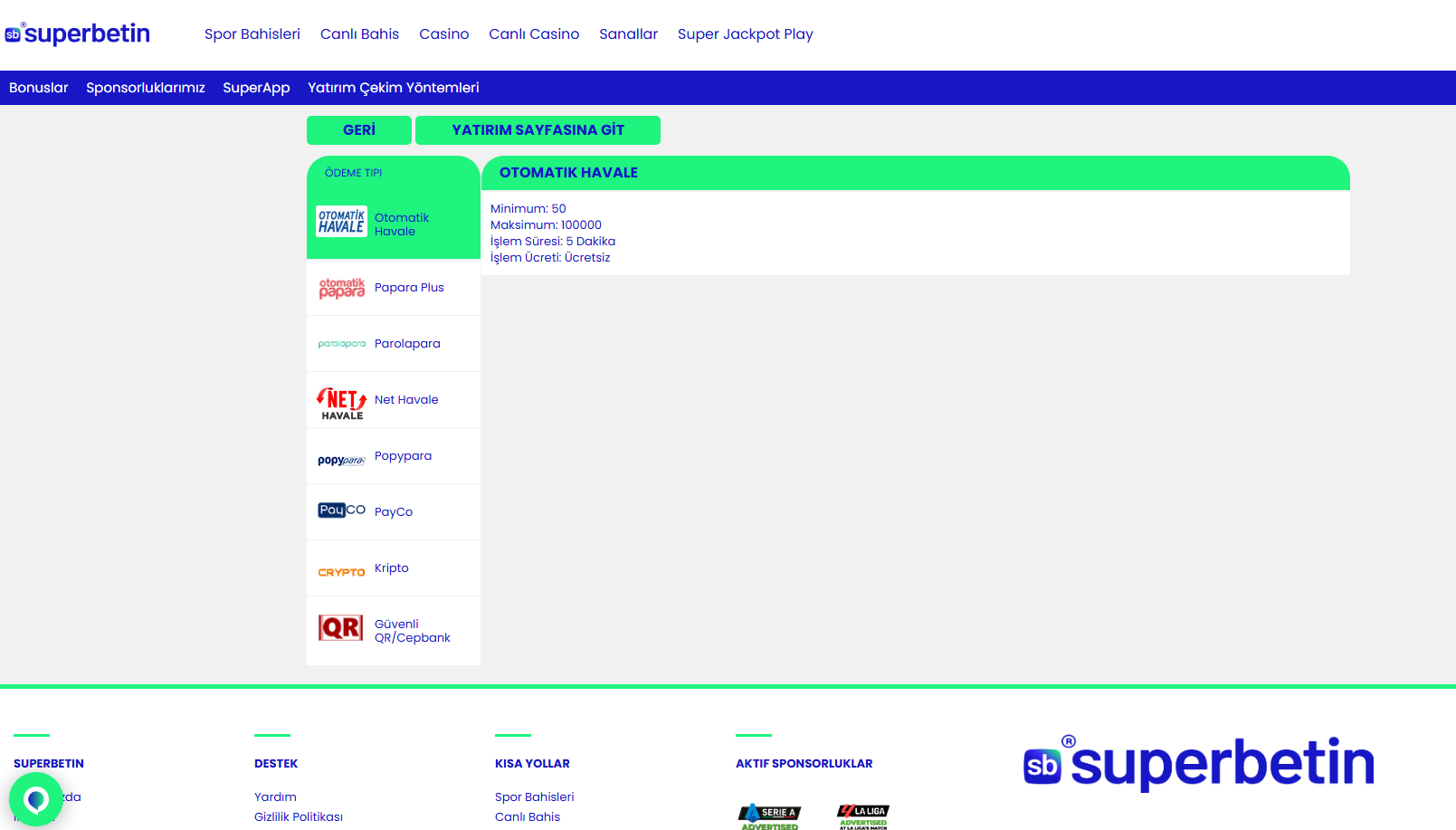1456x830 pixels.
Task: Select PayCo payment type
Action: click(x=394, y=512)
